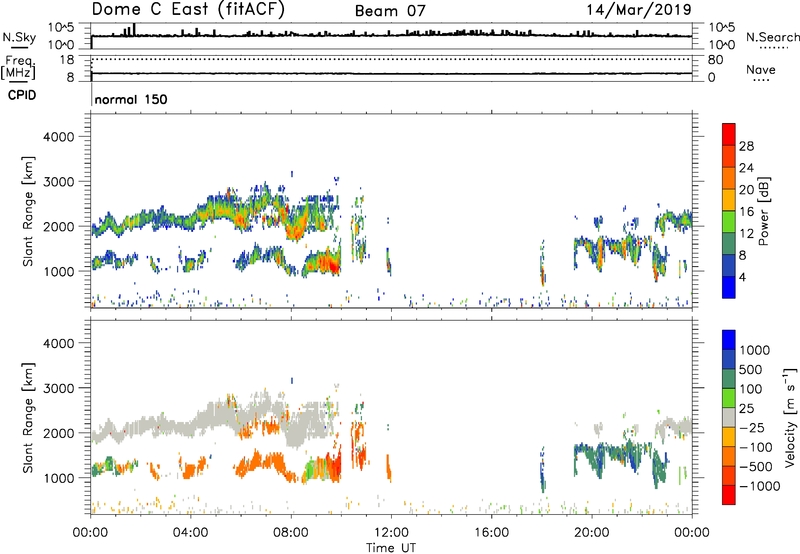Image resolution: width=800 pixels, height=554 pixels.
Task: Click the 'Velocity [m s⁻¹]' color bar label
Action: [x=790, y=417]
